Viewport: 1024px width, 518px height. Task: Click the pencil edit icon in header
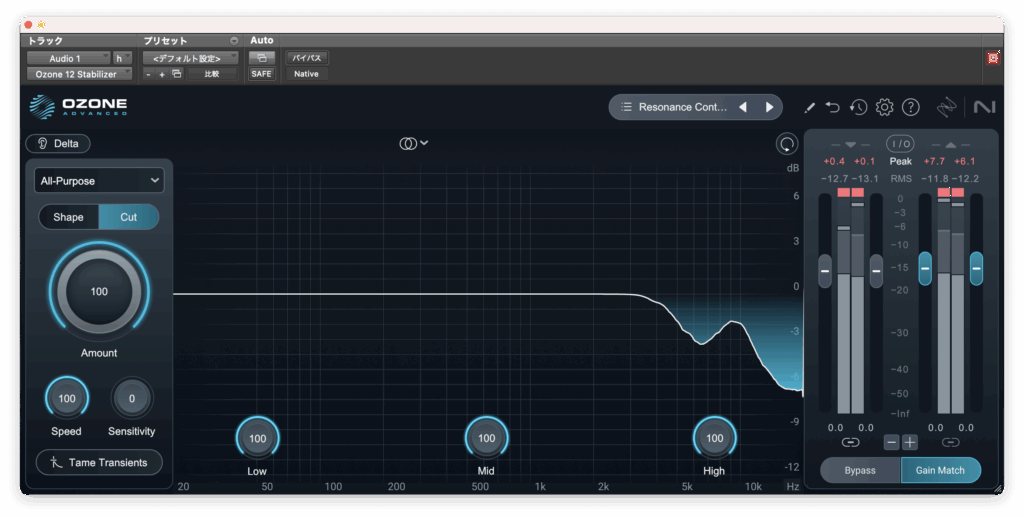809,107
